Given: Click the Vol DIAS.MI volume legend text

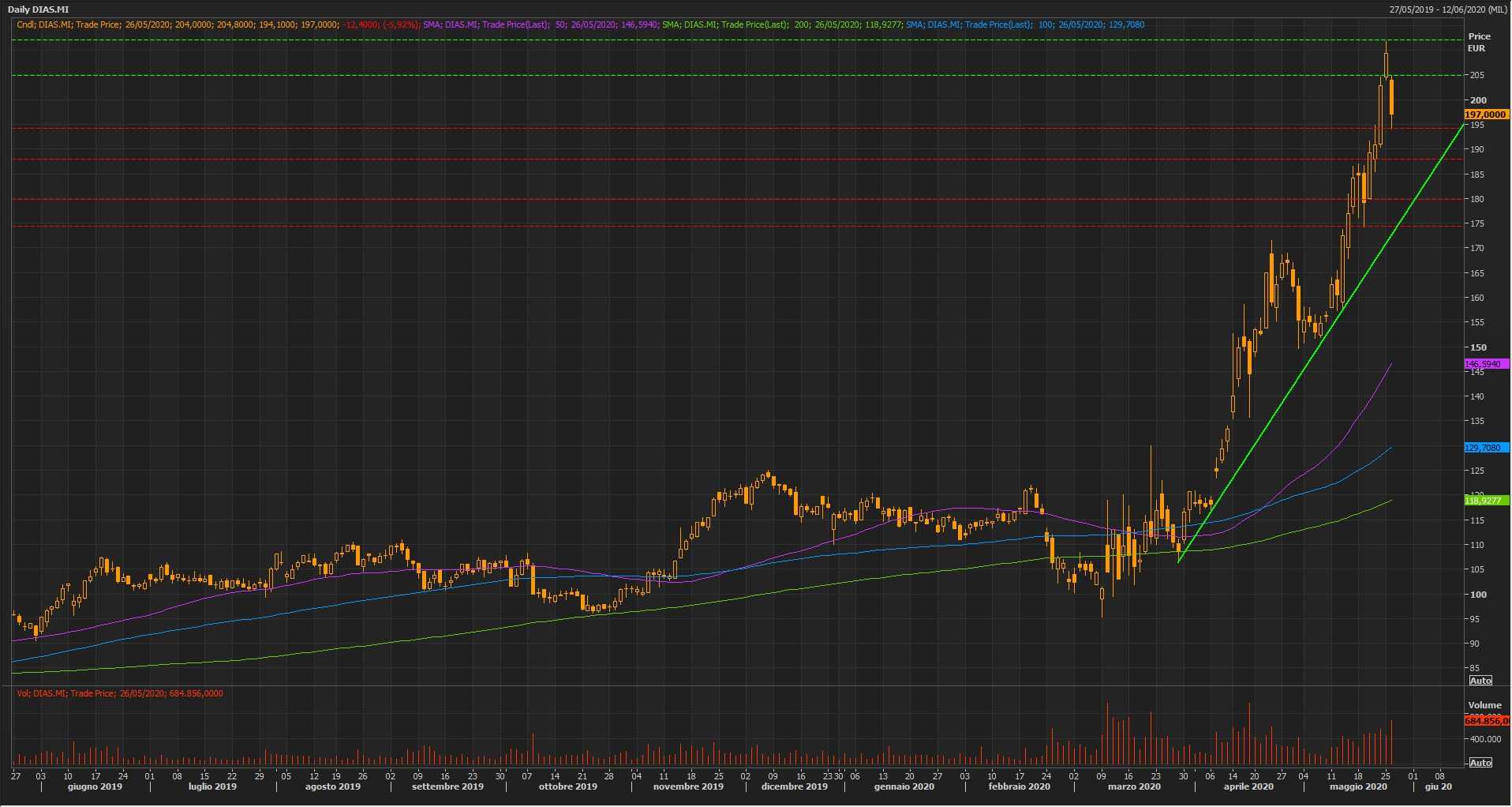Looking at the screenshot, I should pos(120,693).
